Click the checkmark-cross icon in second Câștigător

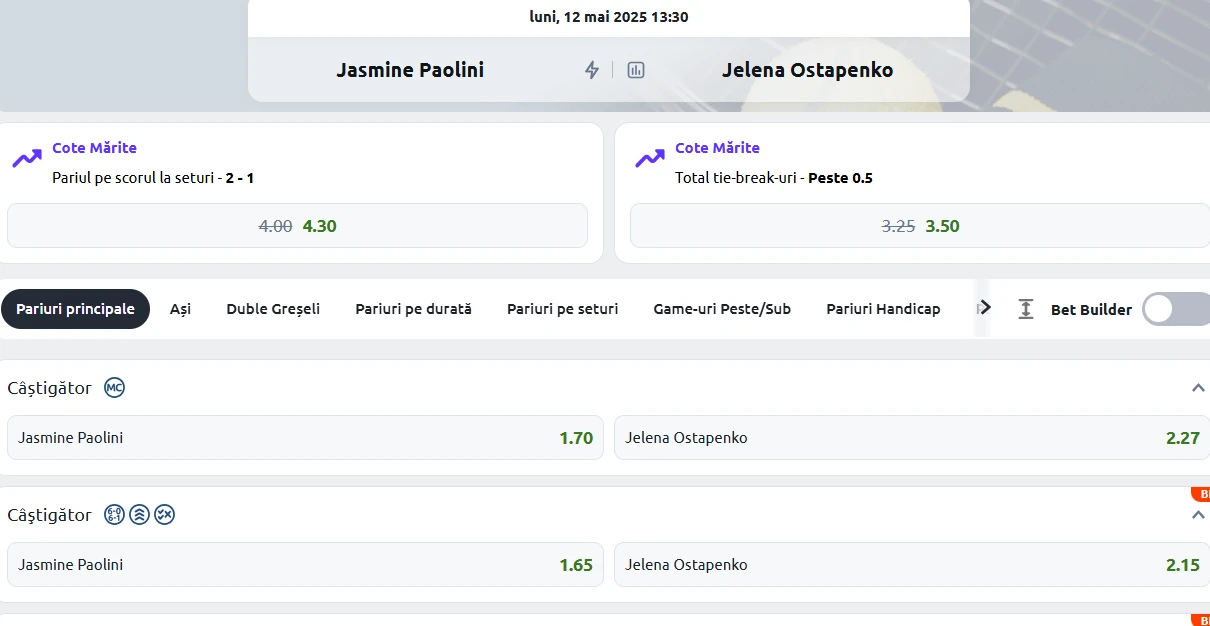tap(164, 515)
